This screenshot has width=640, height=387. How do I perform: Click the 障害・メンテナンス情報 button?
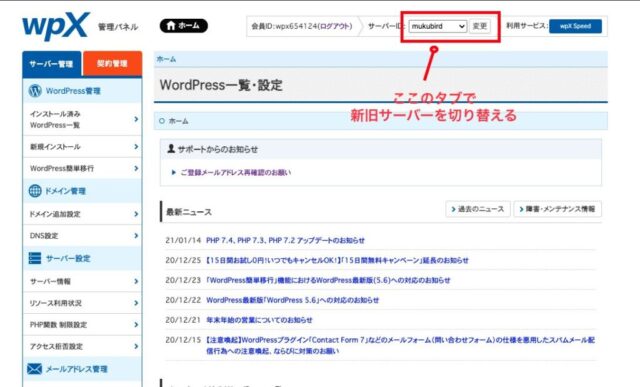click(557, 209)
